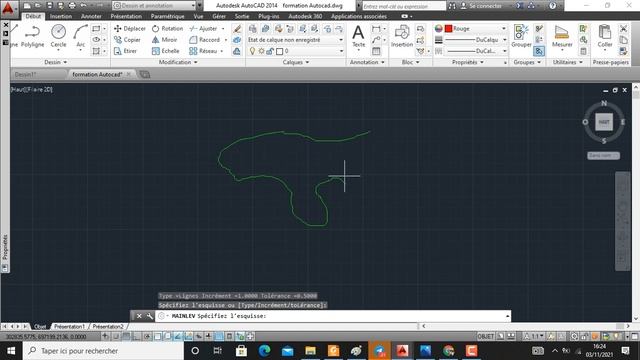Open the Paramétrique ribbon tab
640x360 pixels.
pyautogui.click(x=167, y=16)
